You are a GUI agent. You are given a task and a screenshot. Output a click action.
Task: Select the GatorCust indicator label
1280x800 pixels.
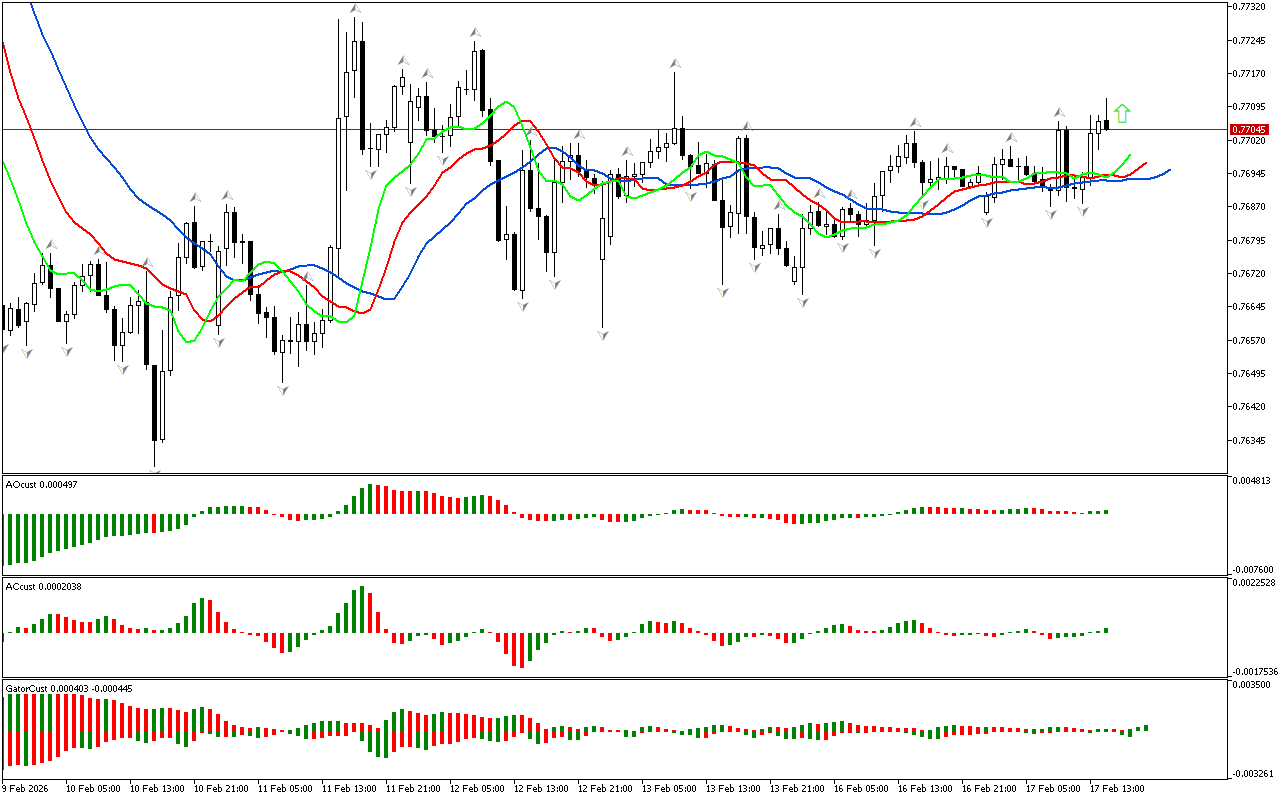(68, 689)
